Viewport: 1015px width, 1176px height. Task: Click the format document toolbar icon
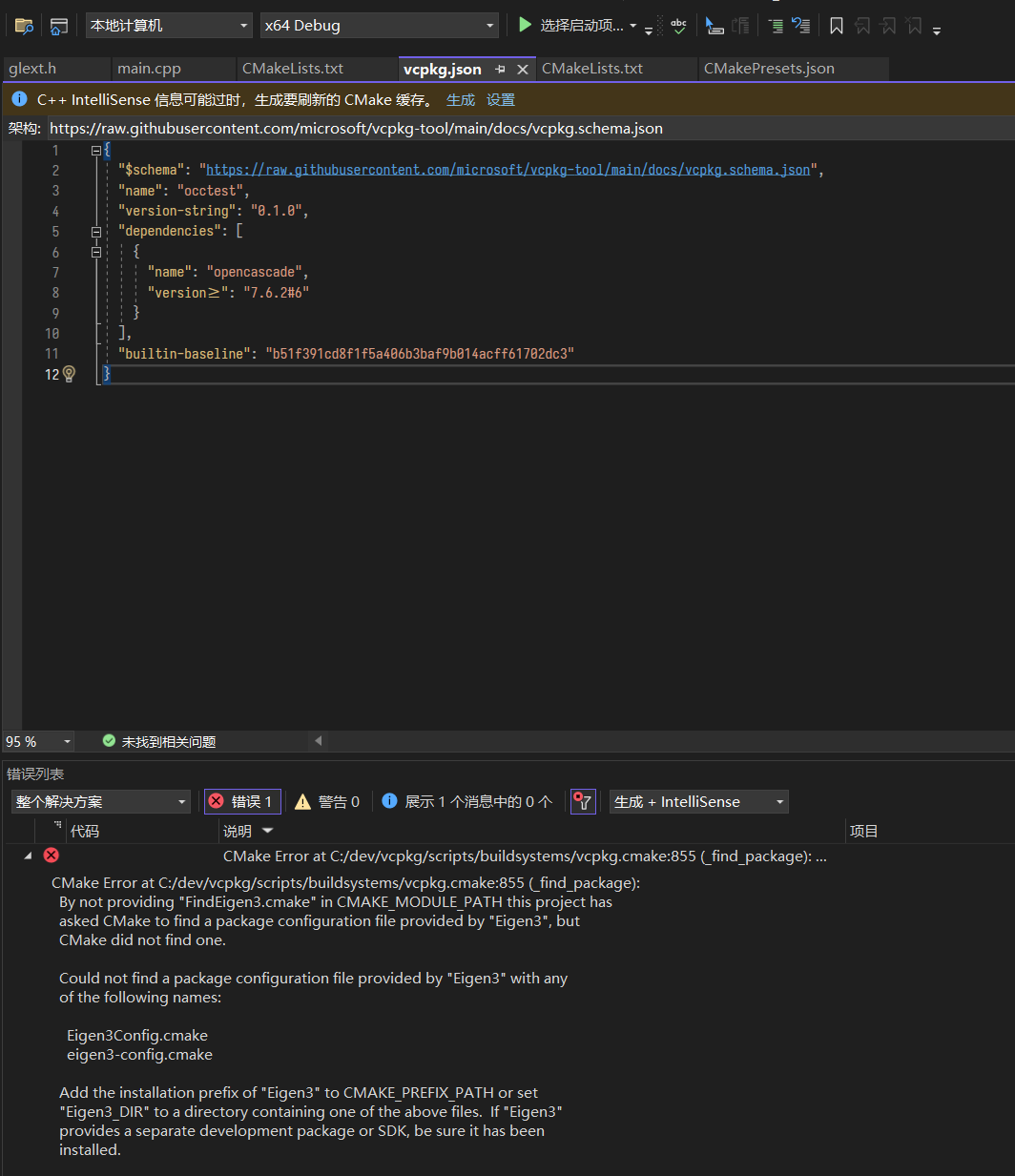coord(776,25)
